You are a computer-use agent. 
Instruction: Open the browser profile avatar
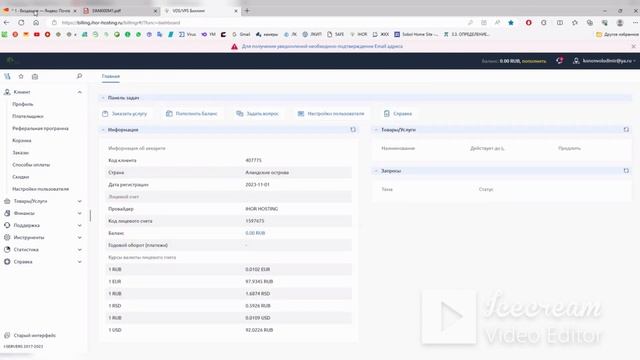click(x=620, y=23)
